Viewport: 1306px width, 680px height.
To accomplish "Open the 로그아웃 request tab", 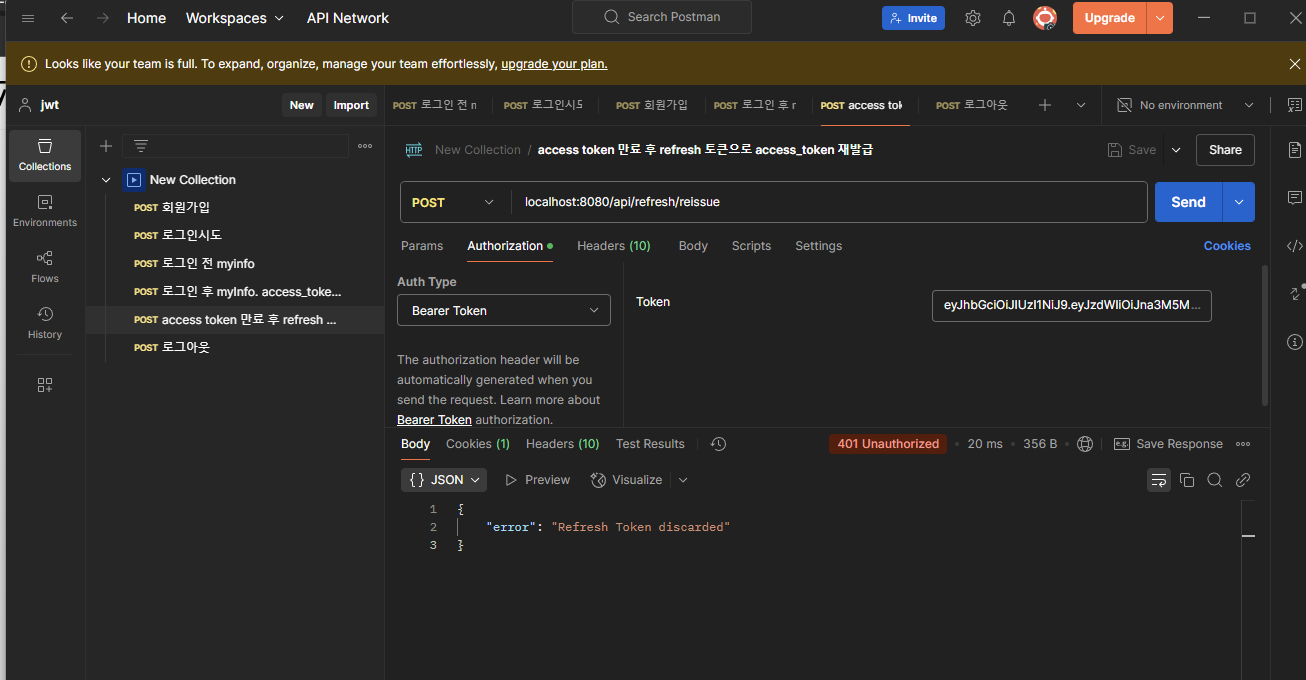I will [x=972, y=105].
